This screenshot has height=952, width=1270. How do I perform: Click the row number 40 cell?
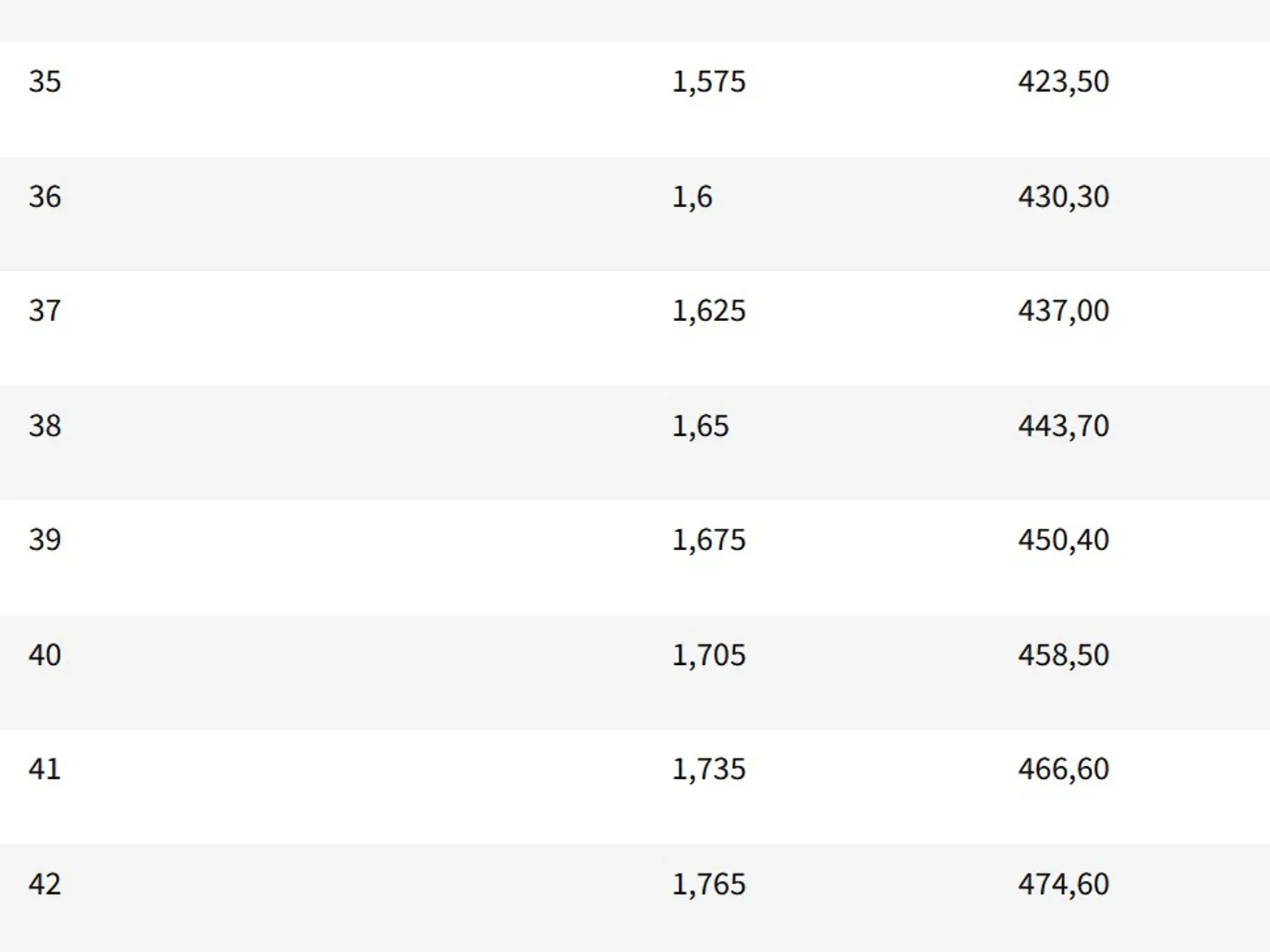[x=45, y=654]
